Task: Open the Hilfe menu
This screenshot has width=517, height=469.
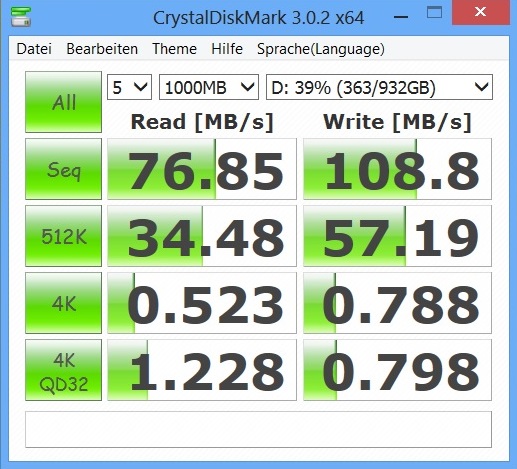Action: [x=227, y=49]
